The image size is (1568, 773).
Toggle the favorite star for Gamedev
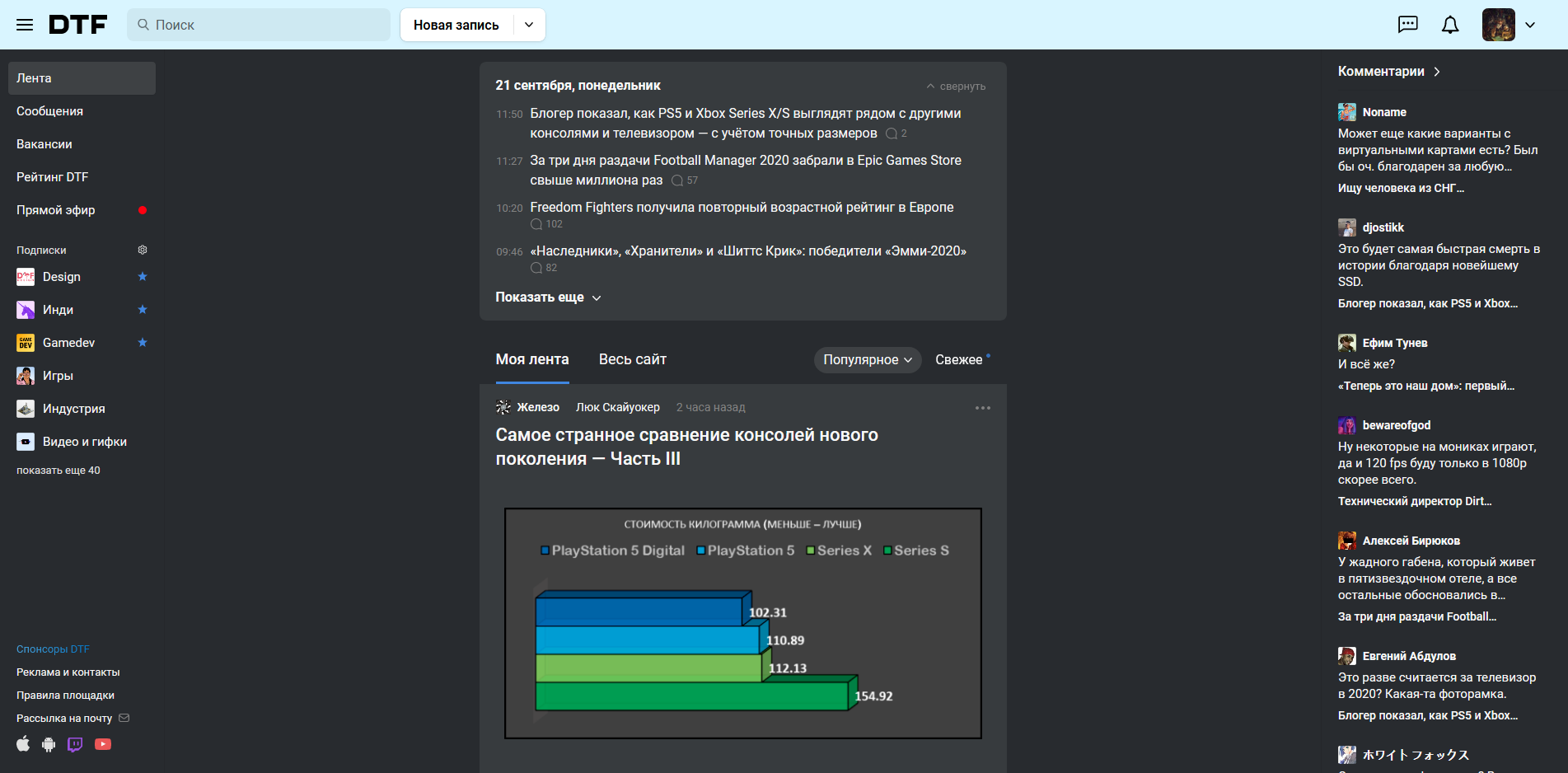click(x=143, y=343)
